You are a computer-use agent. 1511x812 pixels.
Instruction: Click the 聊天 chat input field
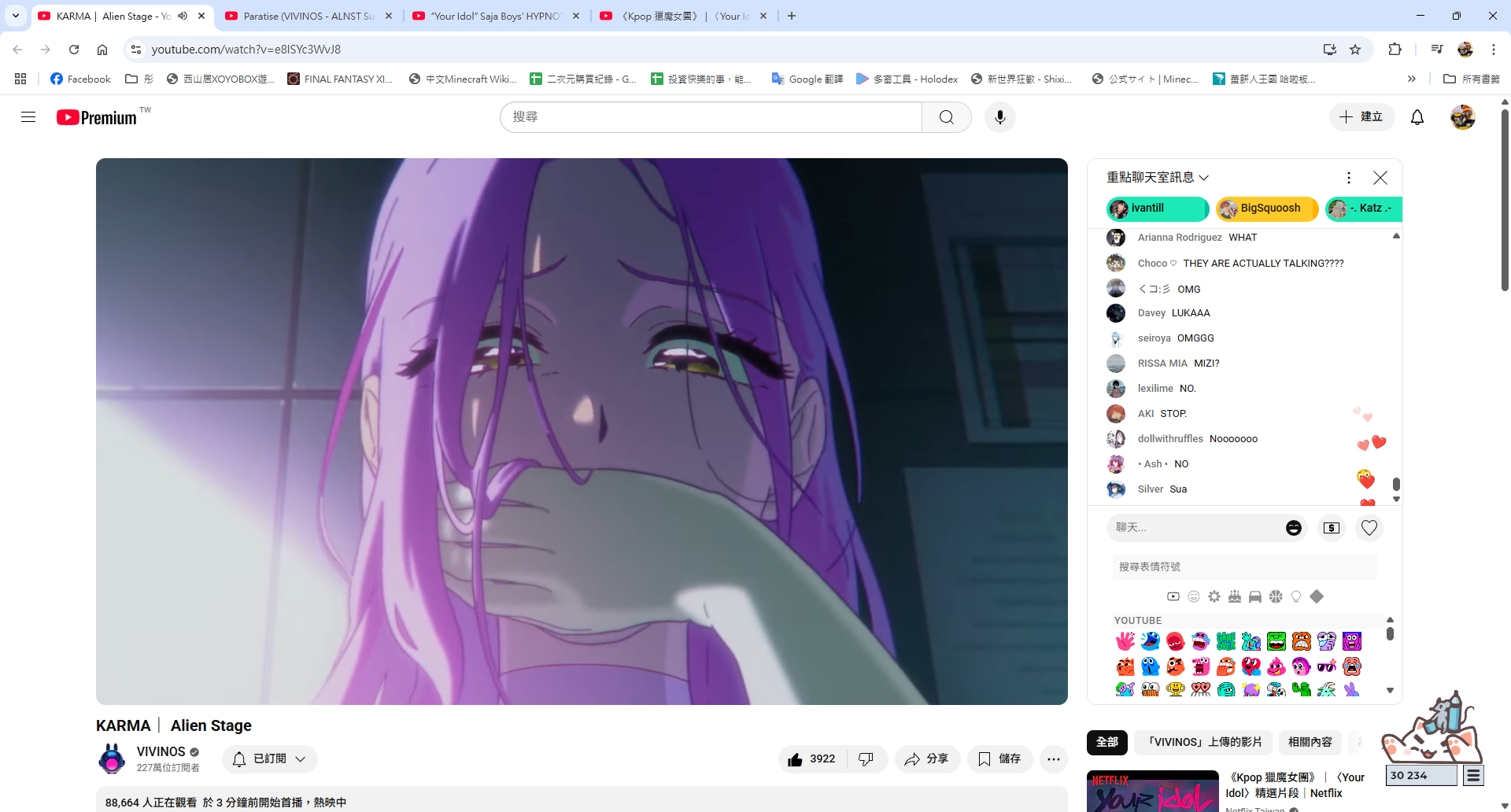click(1196, 528)
